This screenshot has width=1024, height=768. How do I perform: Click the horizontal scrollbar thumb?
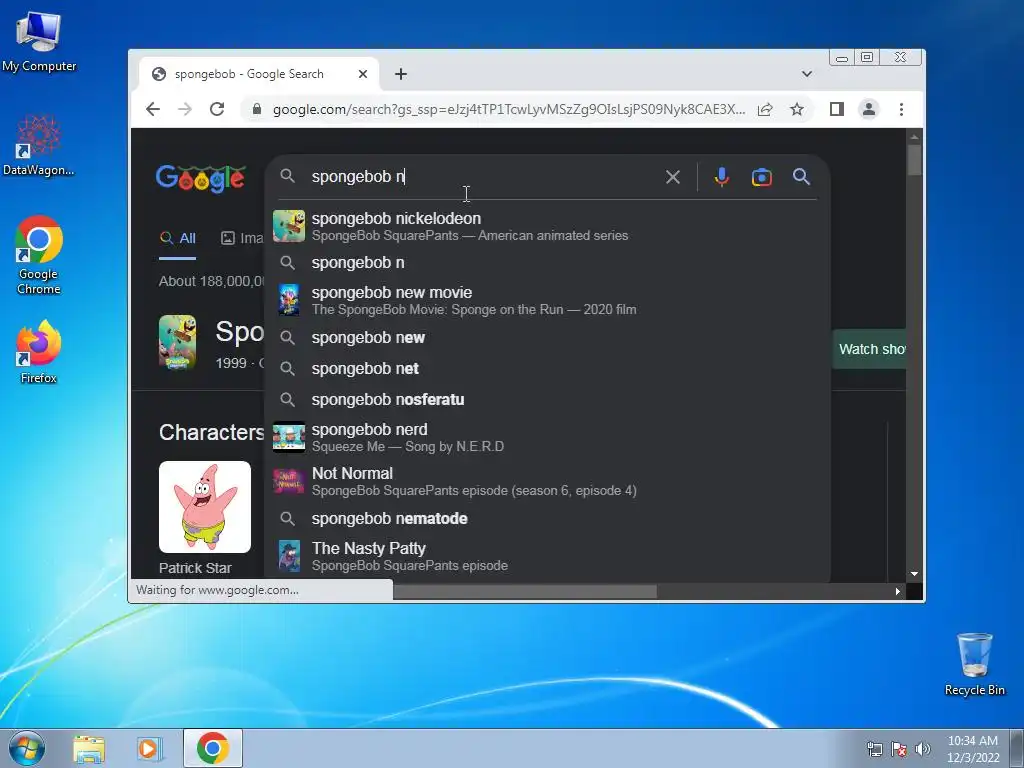click(524, 591)
